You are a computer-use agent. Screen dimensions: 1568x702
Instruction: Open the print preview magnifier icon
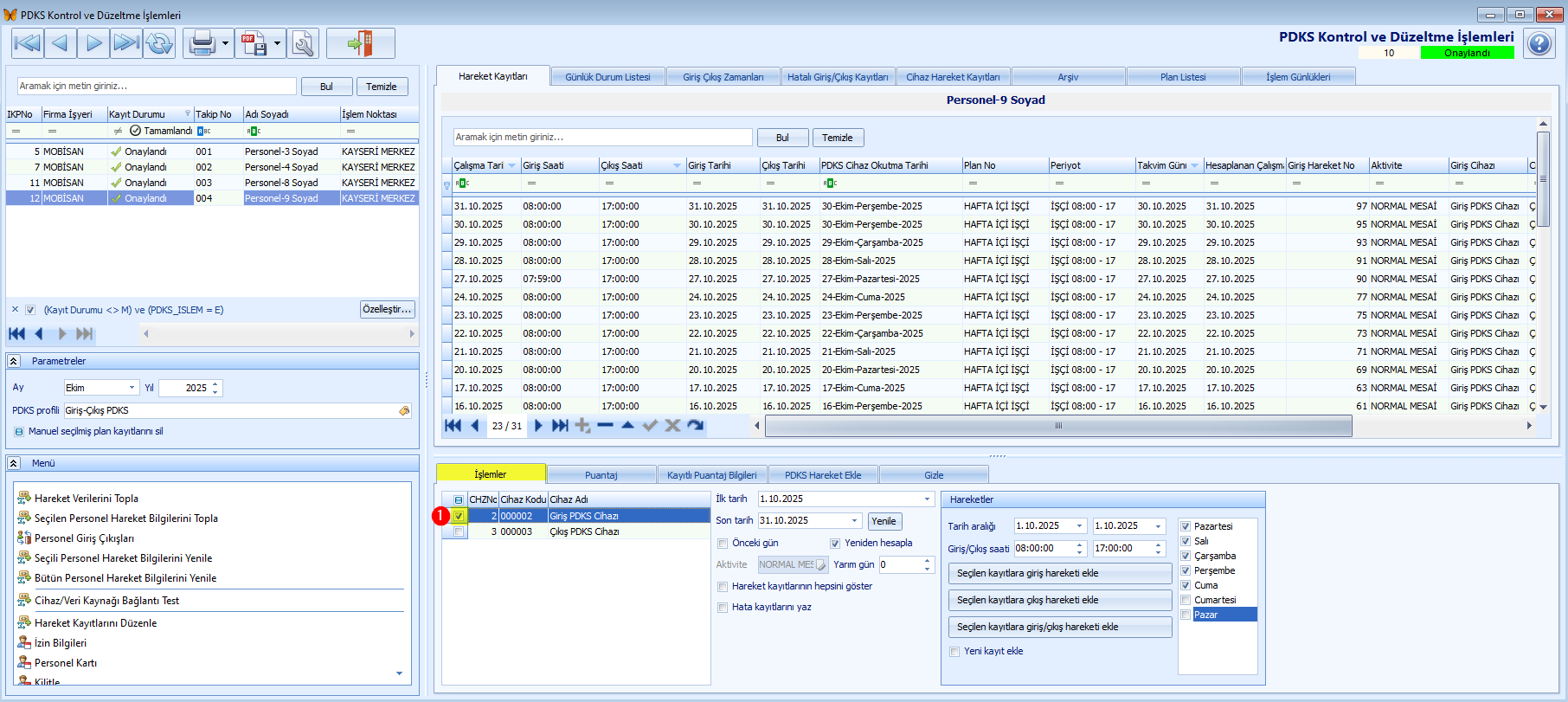tap(303, 42)
